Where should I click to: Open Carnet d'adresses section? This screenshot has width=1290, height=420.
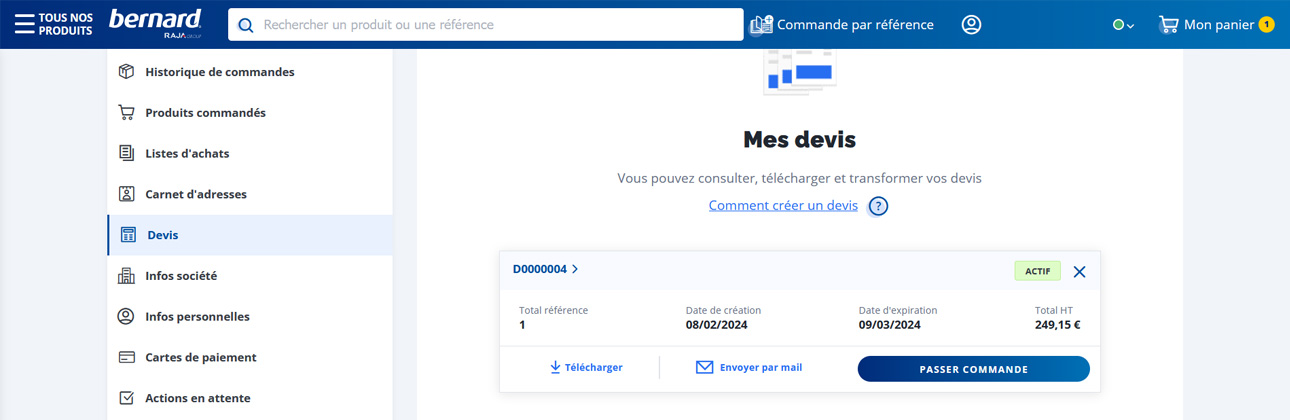point(195,194)
